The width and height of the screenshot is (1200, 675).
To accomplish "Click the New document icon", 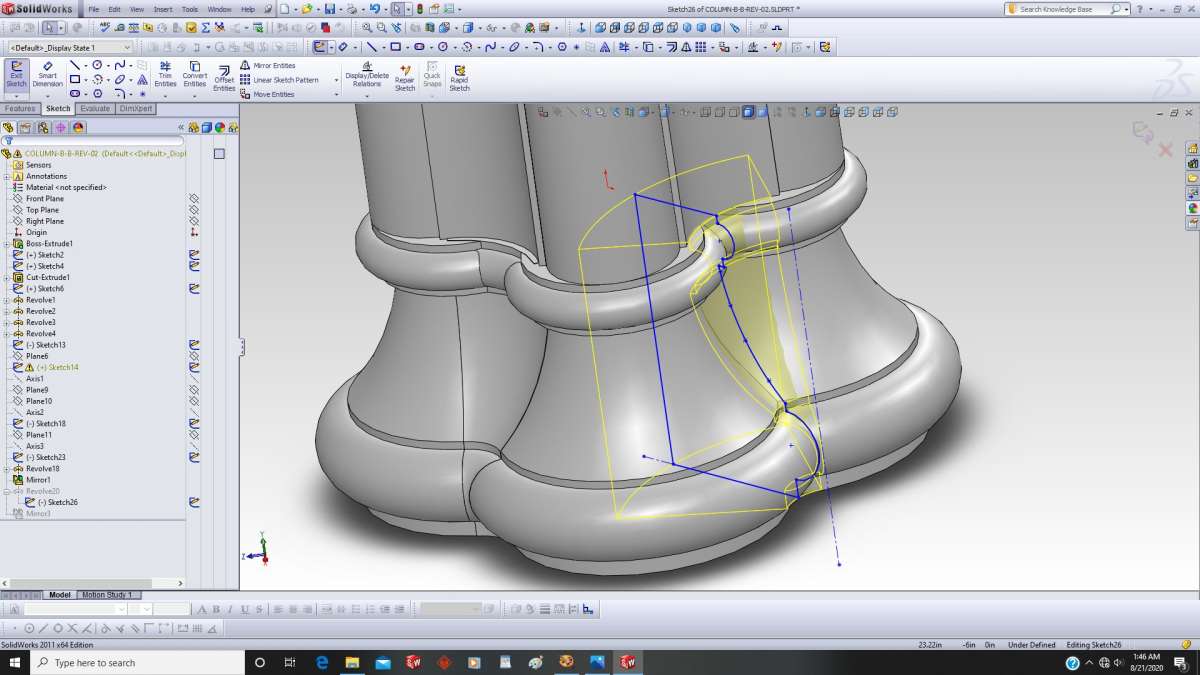I will [285, 9].
